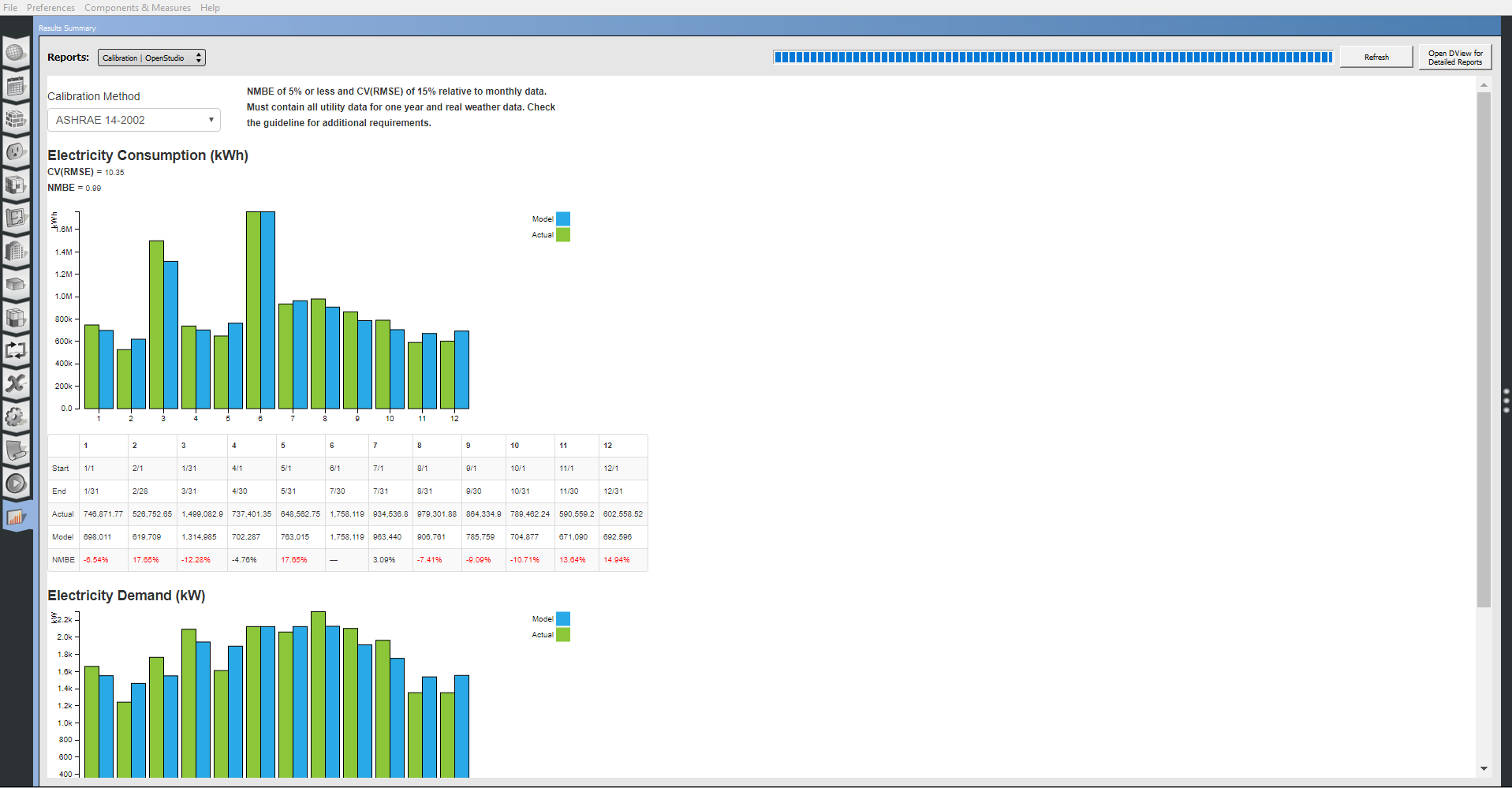Hide the Model series in demand chart legend
This screenshot has width=1512, height=788.
point(562,618)
